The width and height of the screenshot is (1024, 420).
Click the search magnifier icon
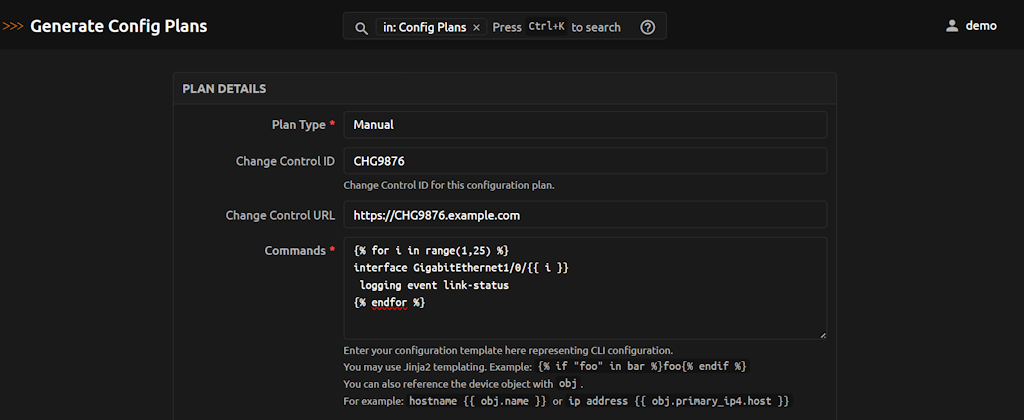click(x=361, y=28)
